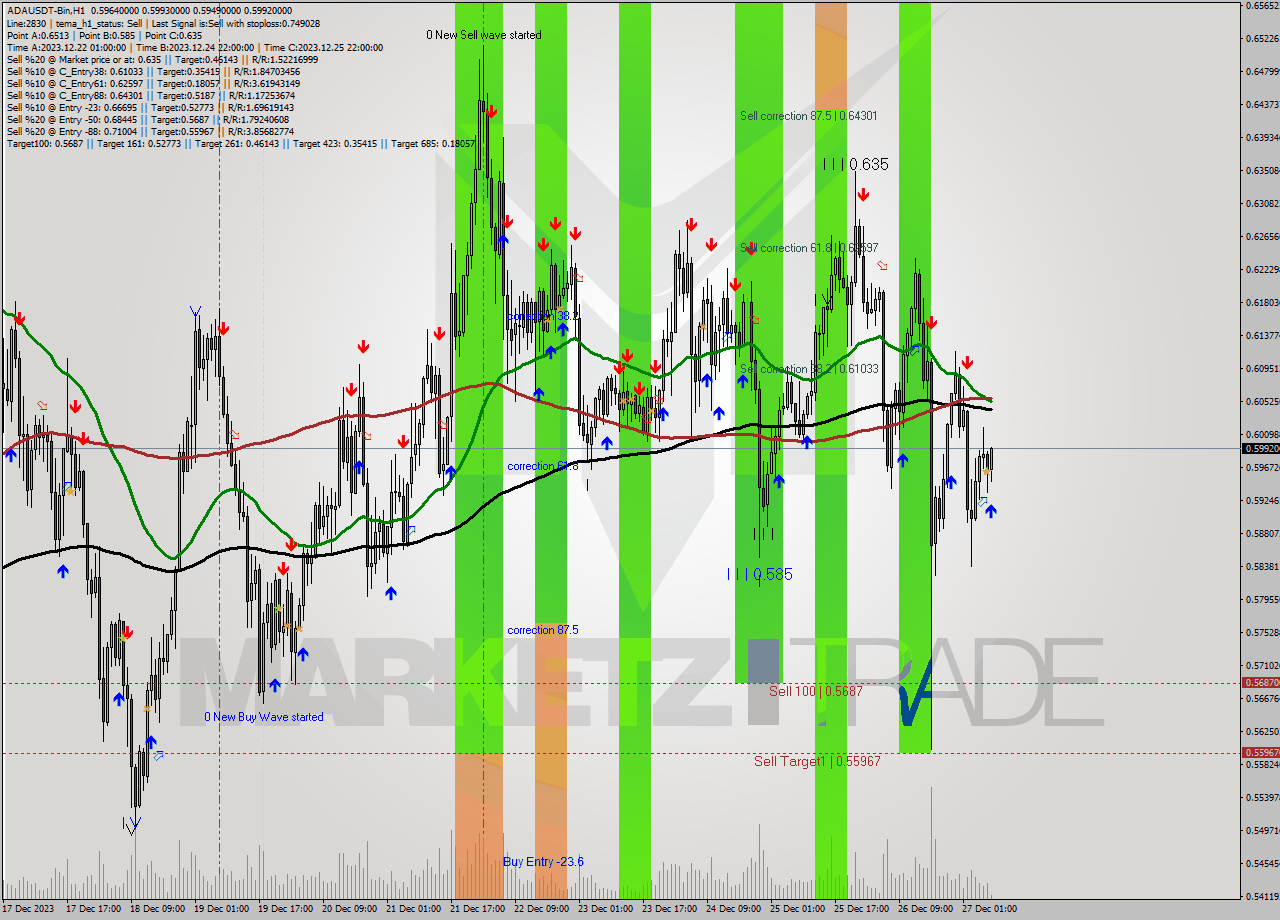The image size is (1280, 920).
Task: Click the 0.6350 price axis value
Action: point(1263,170)
